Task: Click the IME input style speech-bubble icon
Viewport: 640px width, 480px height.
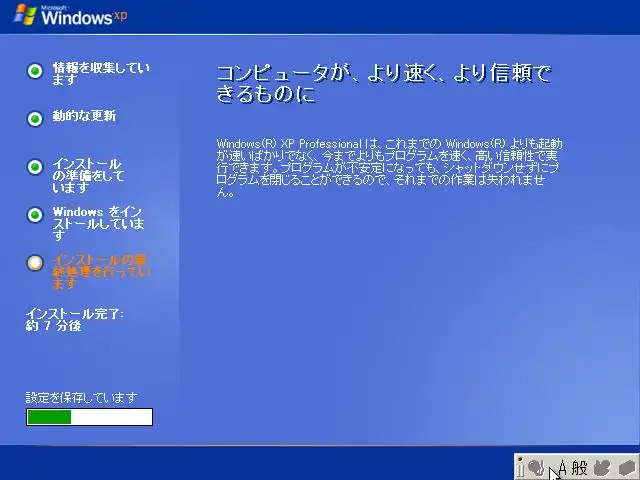Action: pyautogui.click(x=536, y=467)
